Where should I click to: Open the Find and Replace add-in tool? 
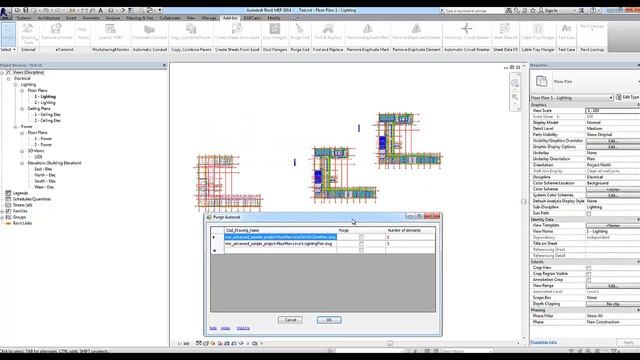pos(328,32)
